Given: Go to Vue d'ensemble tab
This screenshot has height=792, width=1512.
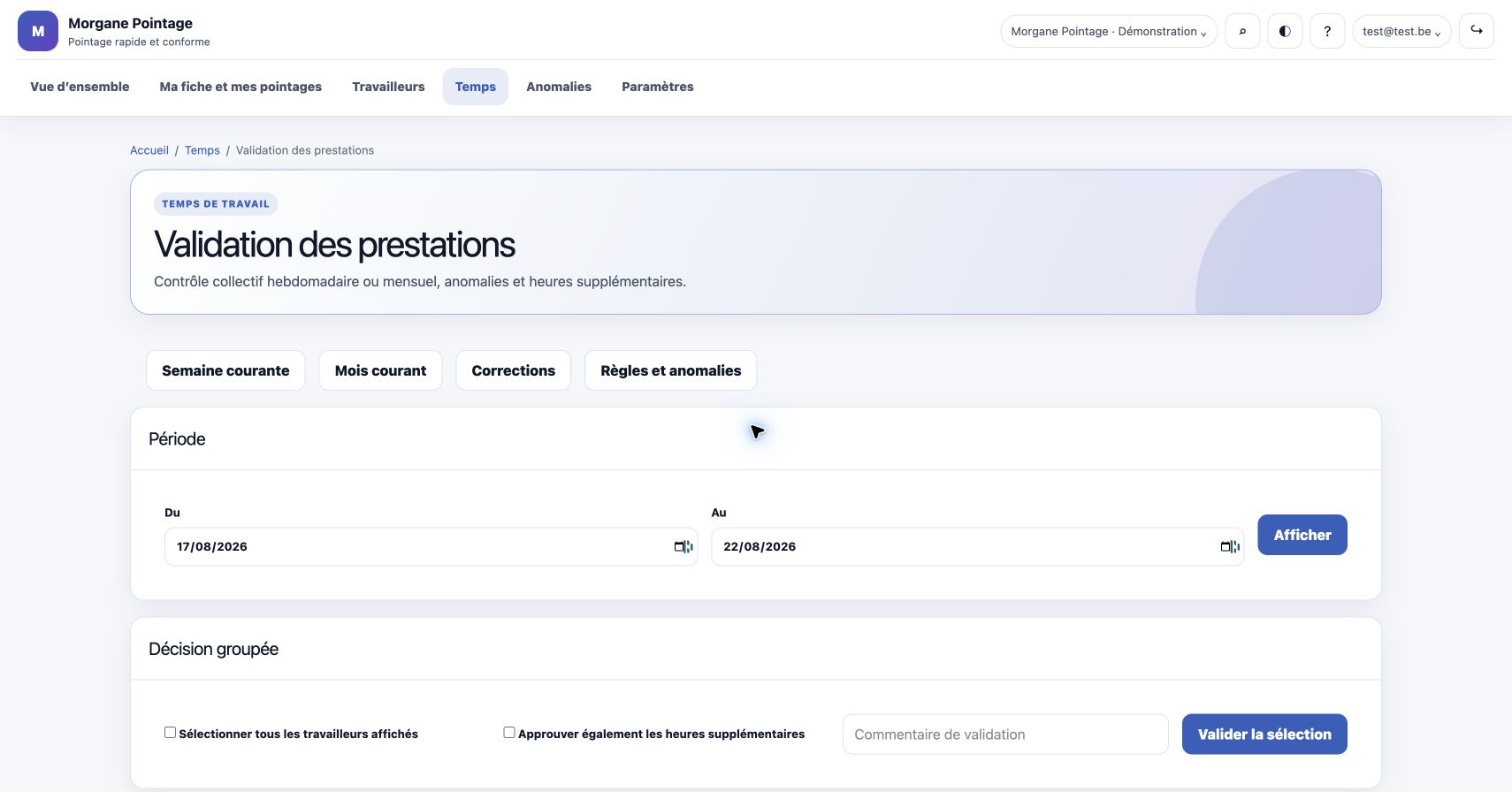Looking at the screenshot, I should tap(80, 87).
